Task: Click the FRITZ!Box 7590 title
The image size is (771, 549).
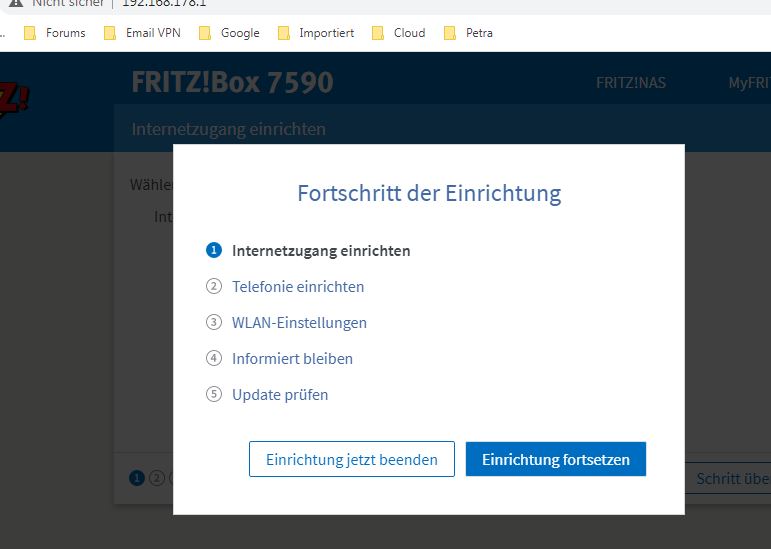Action: [233, 82]
